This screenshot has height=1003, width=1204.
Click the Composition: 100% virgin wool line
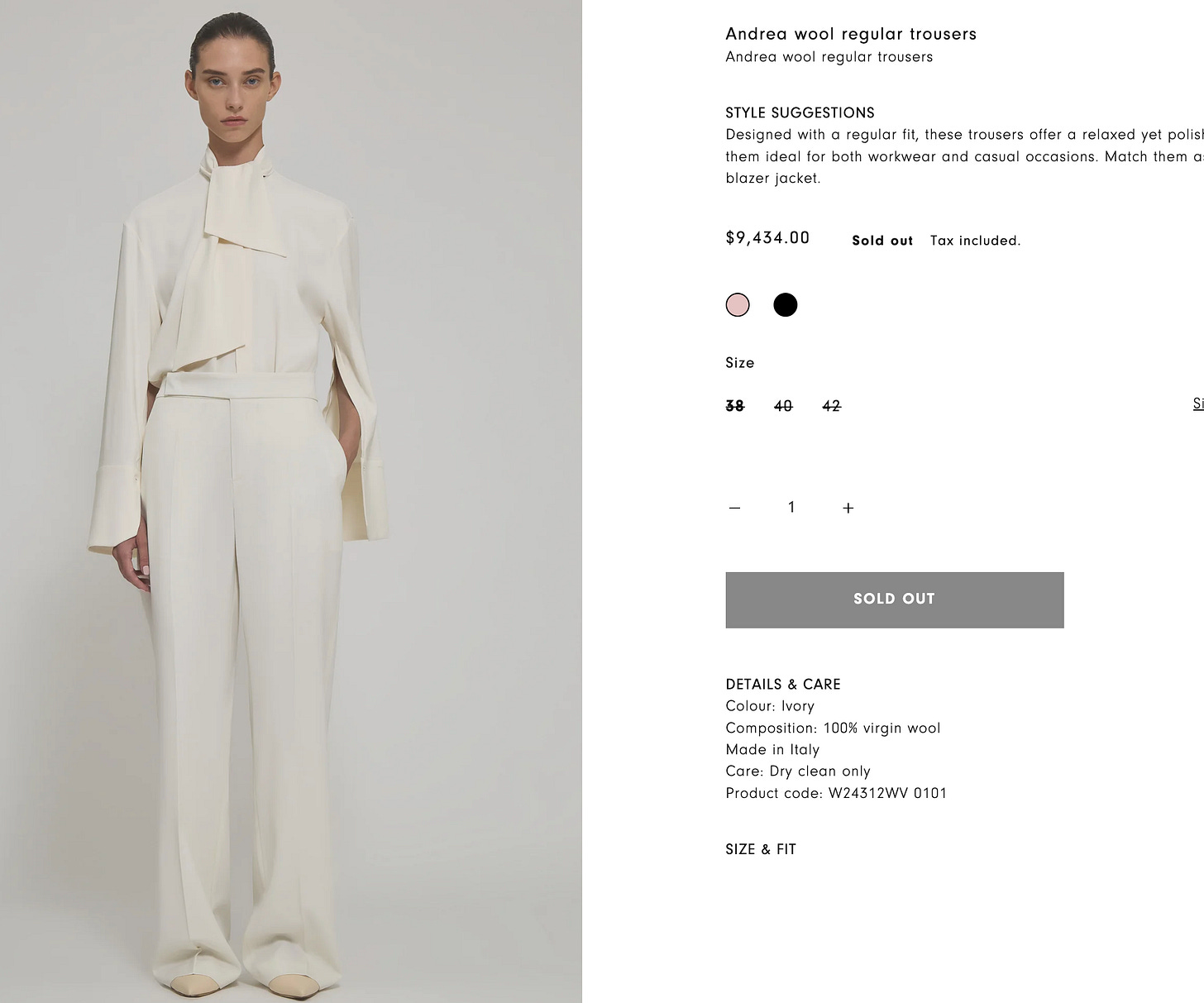click(833, 728)
